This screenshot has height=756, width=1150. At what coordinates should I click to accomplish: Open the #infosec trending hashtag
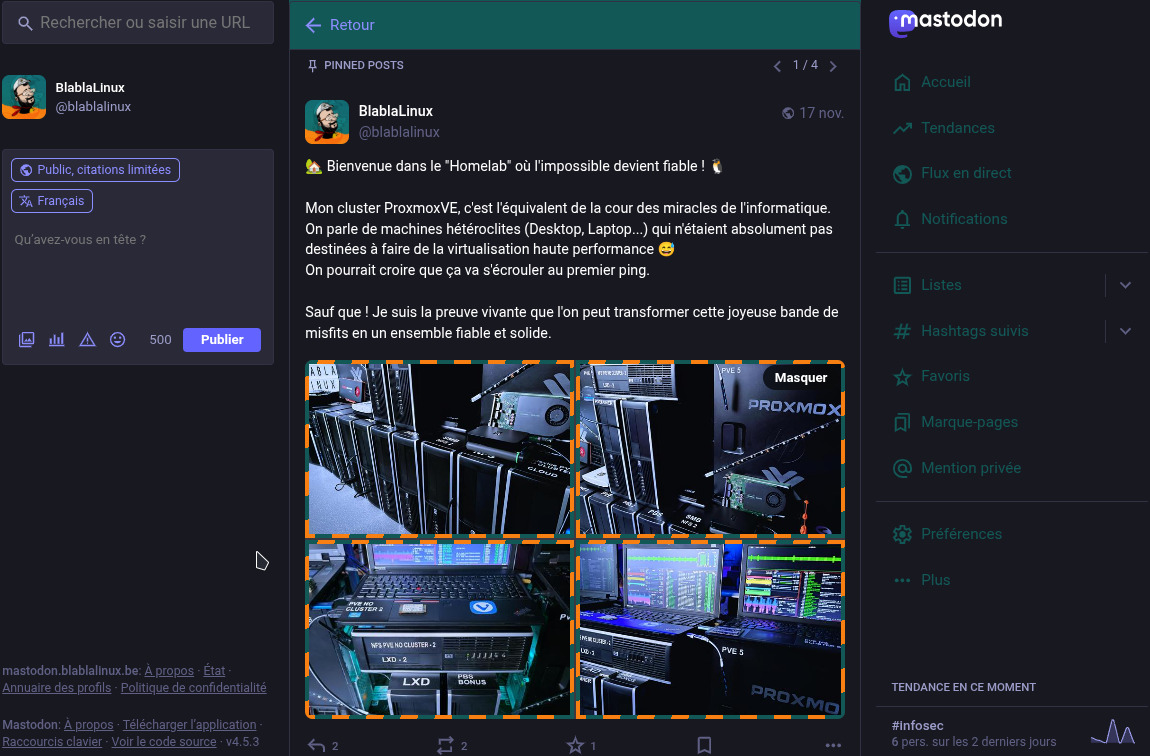pos(918,725)
